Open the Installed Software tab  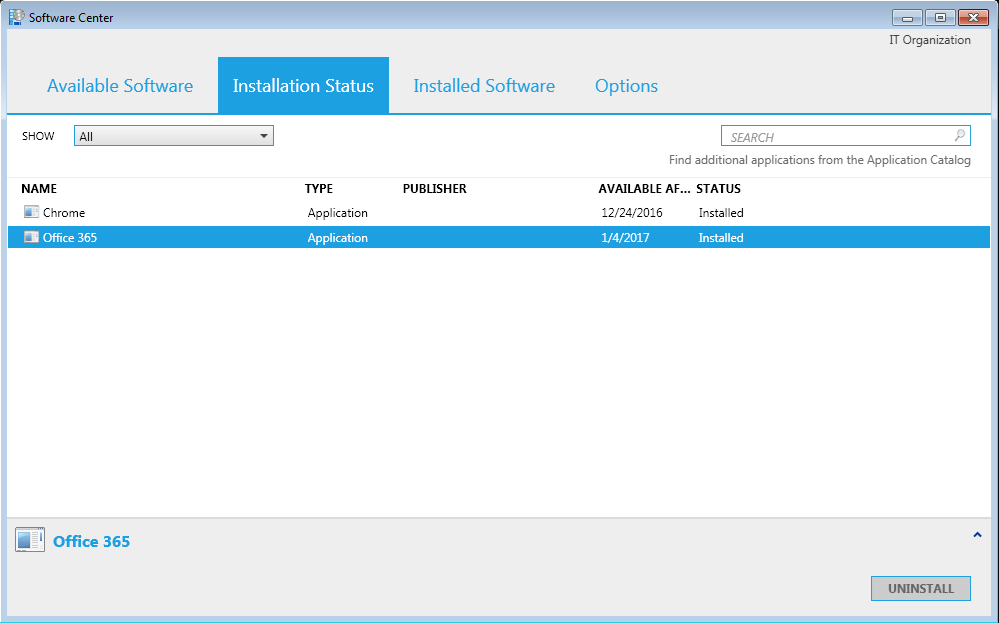coord(484,85)
